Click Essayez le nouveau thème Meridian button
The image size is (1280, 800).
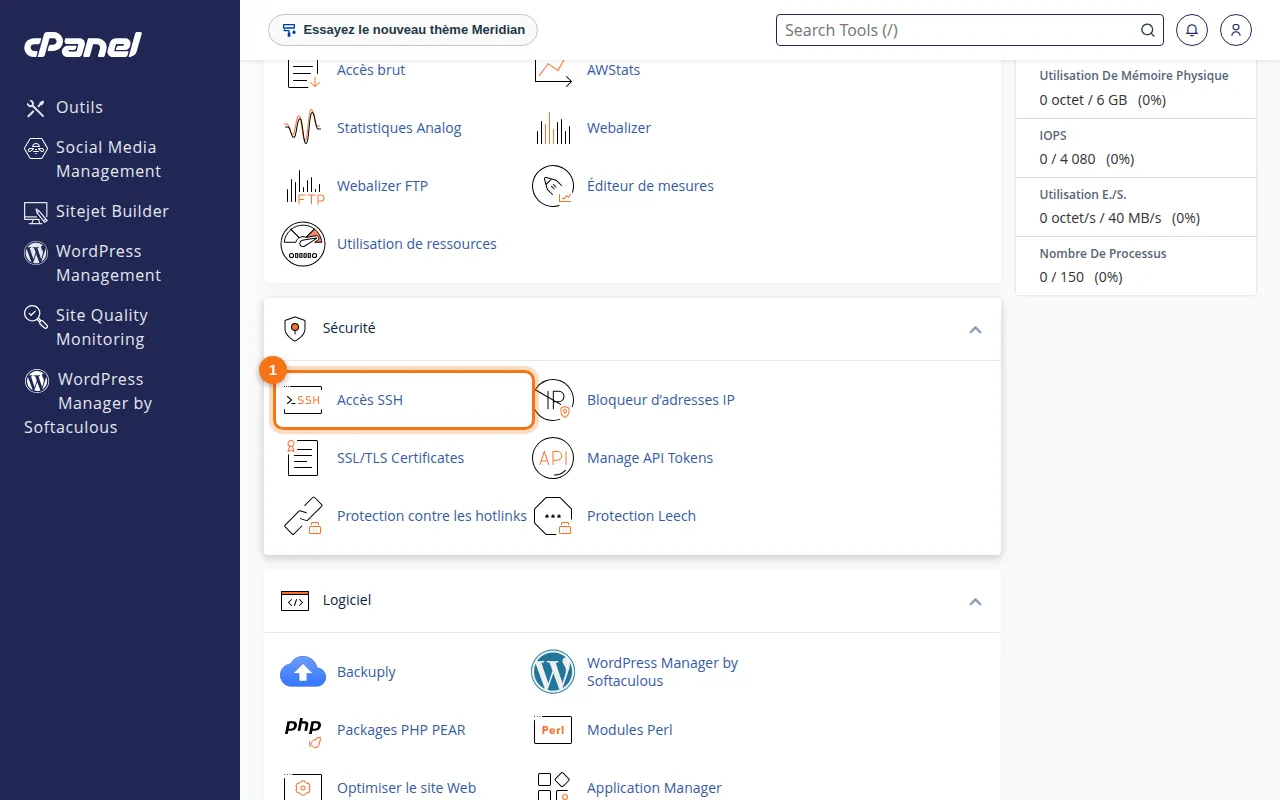pos(403,30)
